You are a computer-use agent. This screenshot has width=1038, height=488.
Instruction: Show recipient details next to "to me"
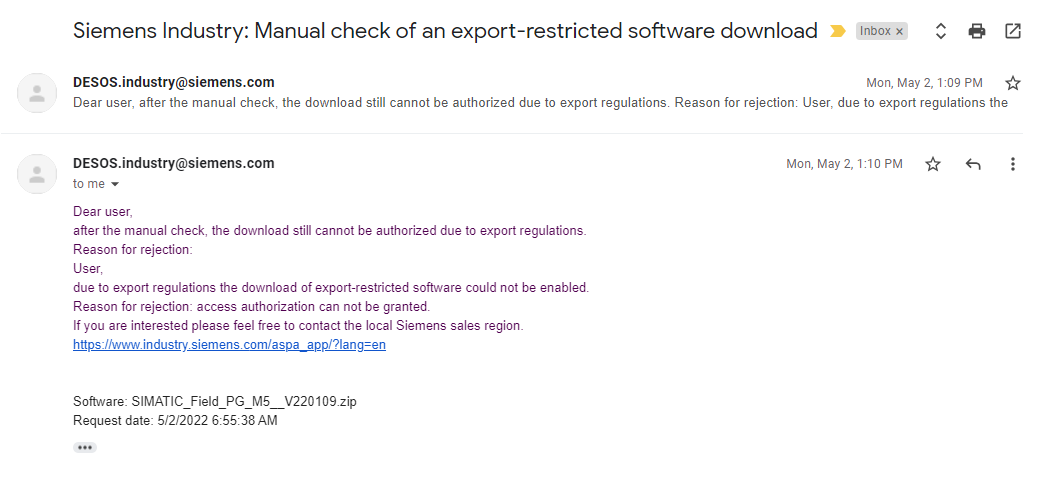pyautogui.click(x=115, y=185)
